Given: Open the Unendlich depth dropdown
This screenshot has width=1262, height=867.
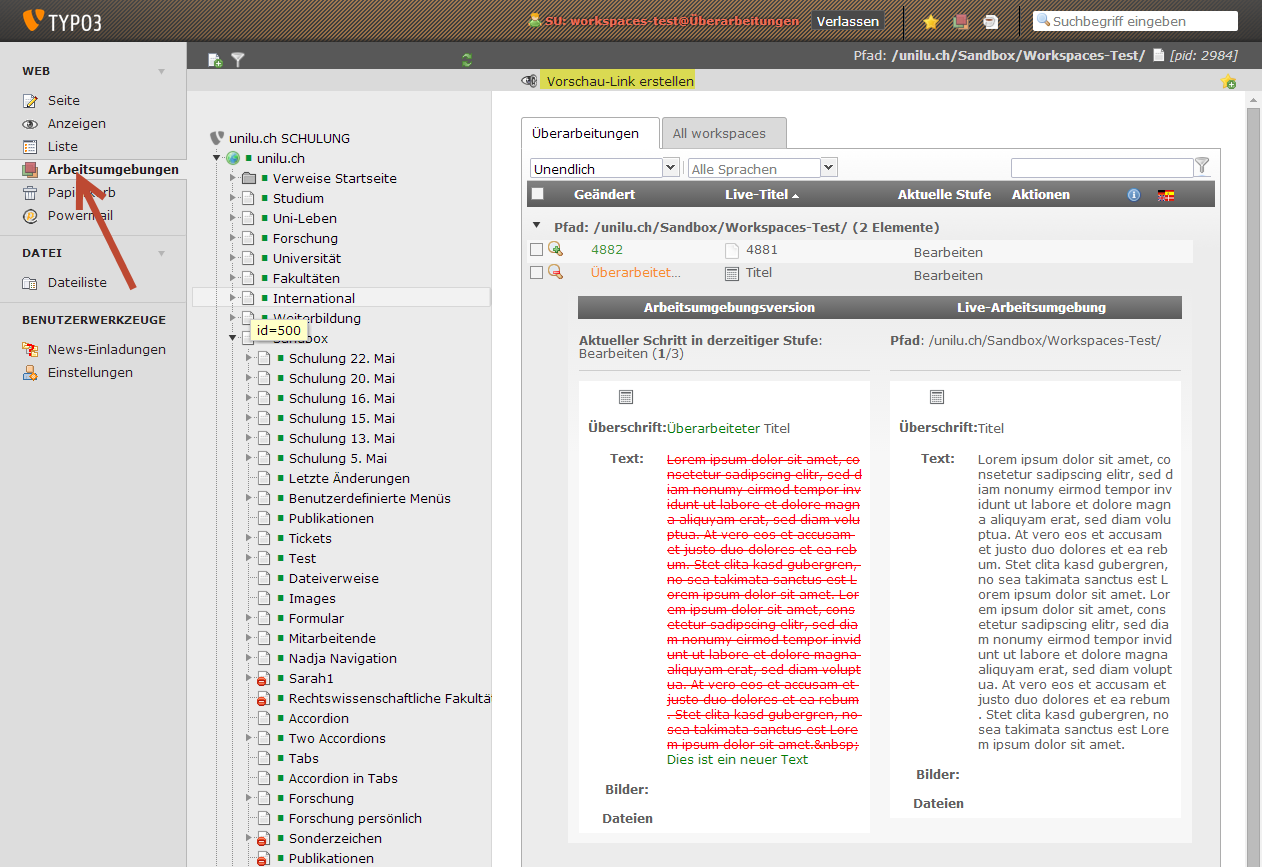Looking at the screenshot, I should (x=605, y=169).
